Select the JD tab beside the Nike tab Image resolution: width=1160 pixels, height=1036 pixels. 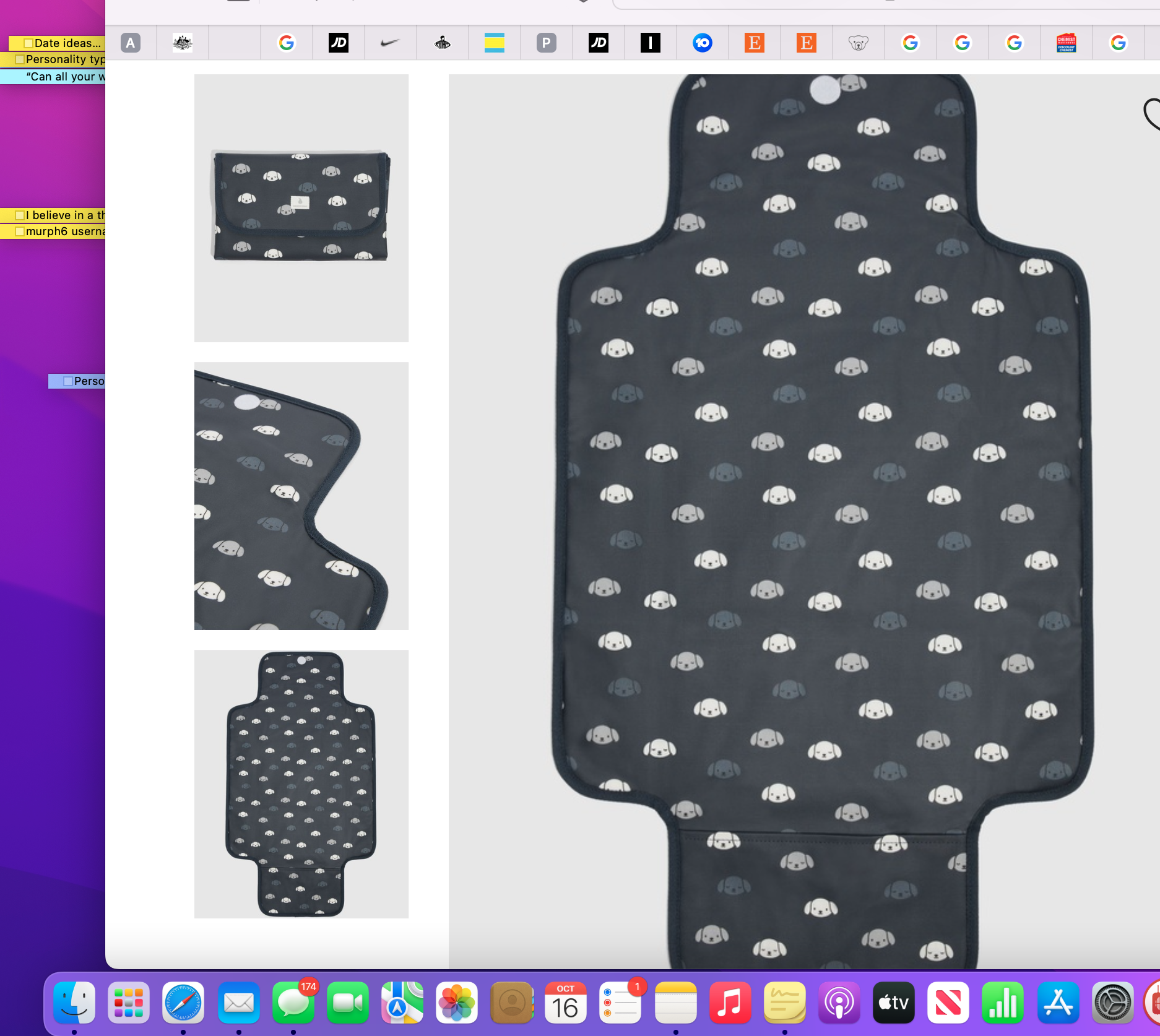(x=339, y=43)
